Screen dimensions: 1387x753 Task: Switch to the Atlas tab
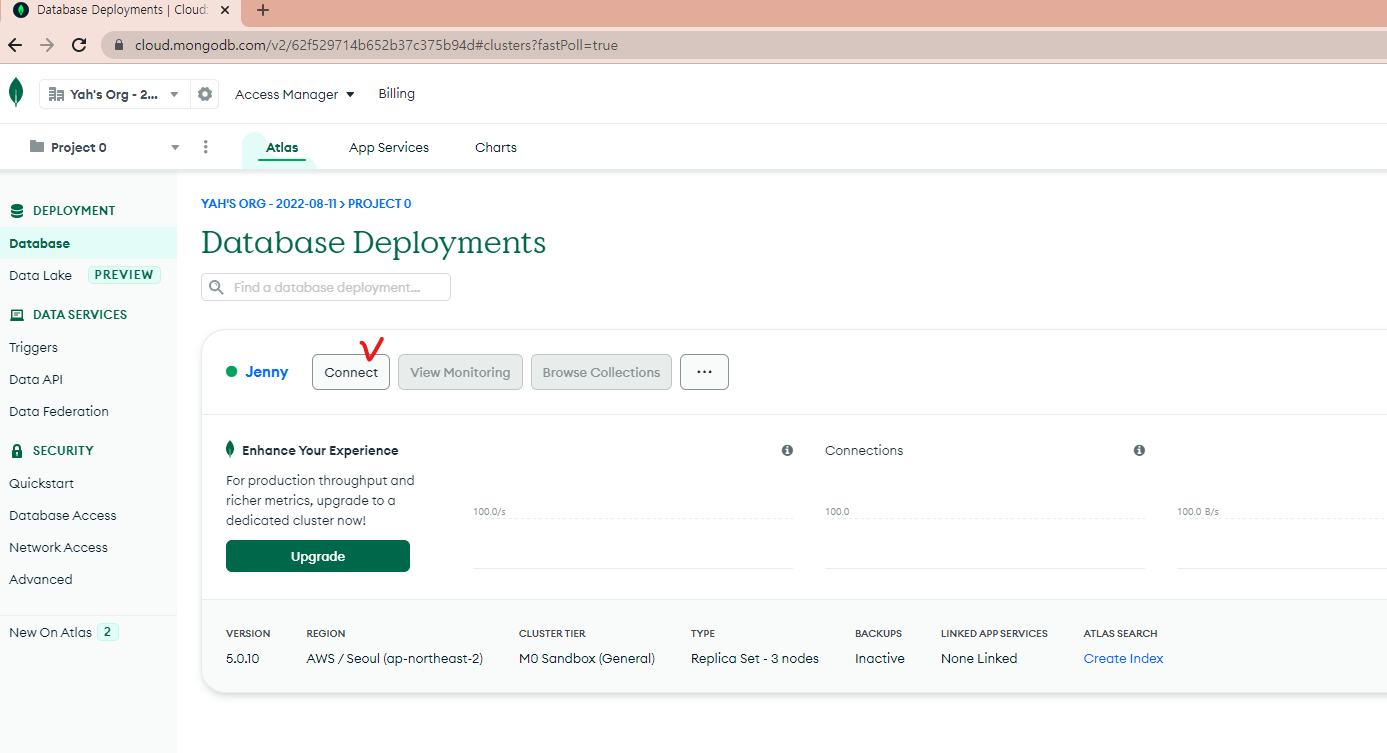tap(282, 147)
